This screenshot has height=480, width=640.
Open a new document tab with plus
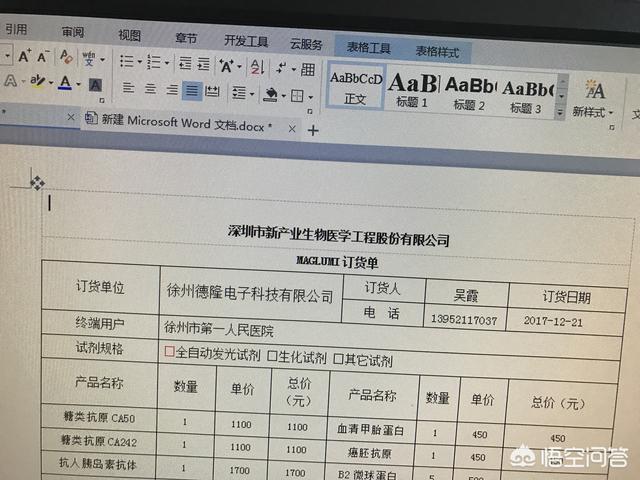(x=313, y=131)
